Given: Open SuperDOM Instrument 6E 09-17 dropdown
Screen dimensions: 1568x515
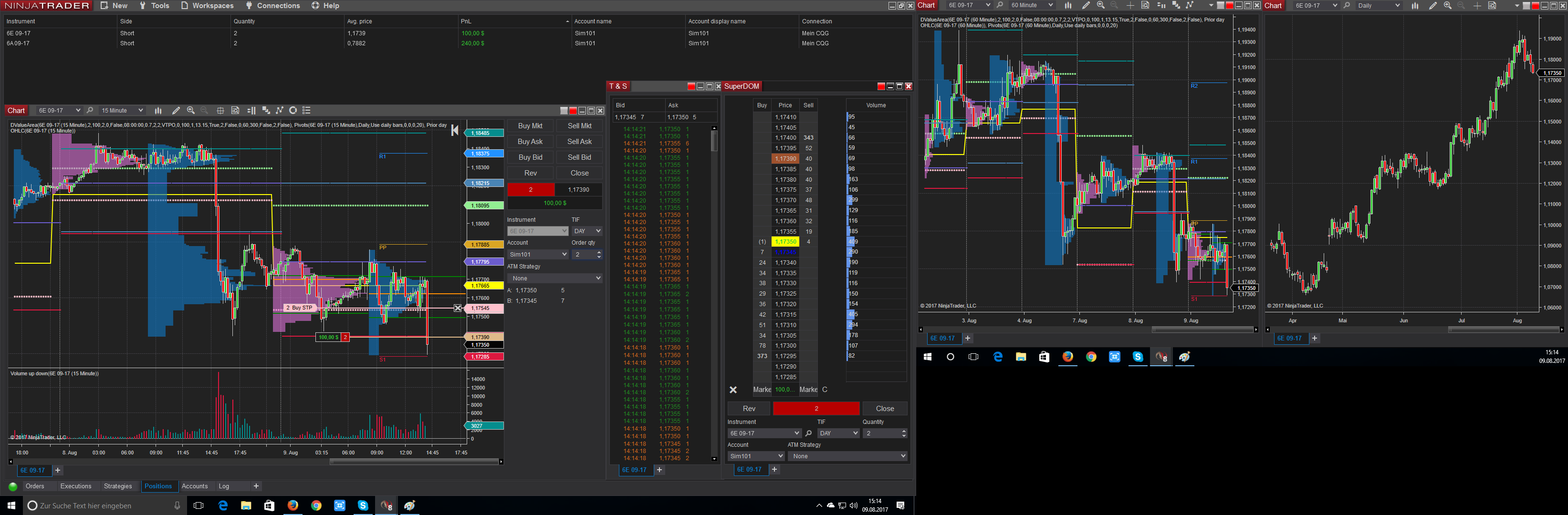Looking at the screenshot, I should (x=764, y=433).
